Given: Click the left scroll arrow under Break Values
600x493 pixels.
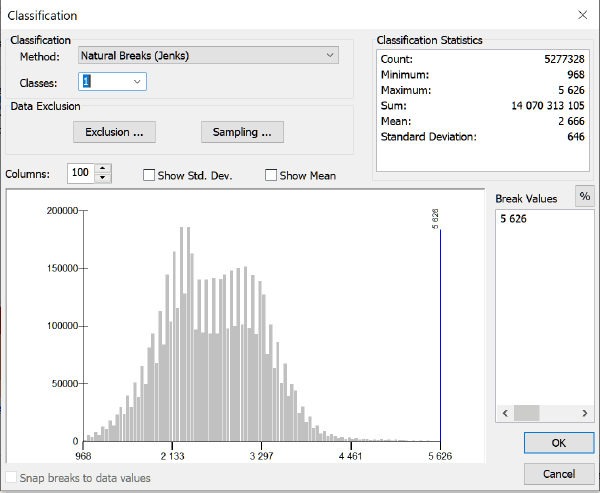Looking at the screenshot, I should [x=504, y=412].
